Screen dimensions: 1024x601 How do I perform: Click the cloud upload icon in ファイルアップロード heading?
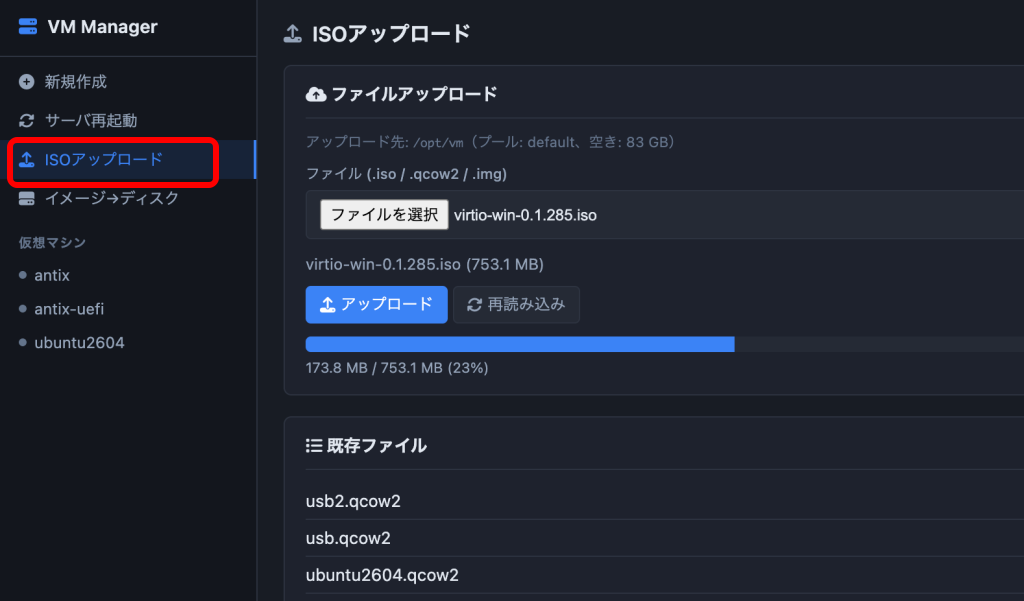(316, 95)
